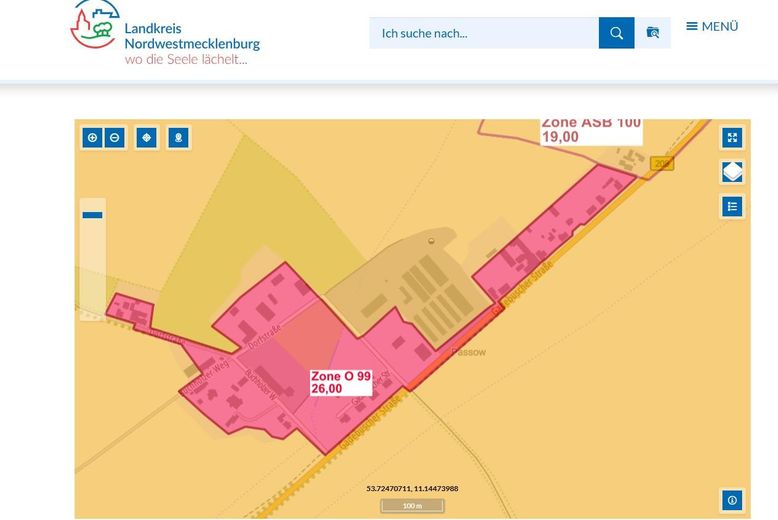
Task: Click the magnifier search button
Action: coord(616,33)
